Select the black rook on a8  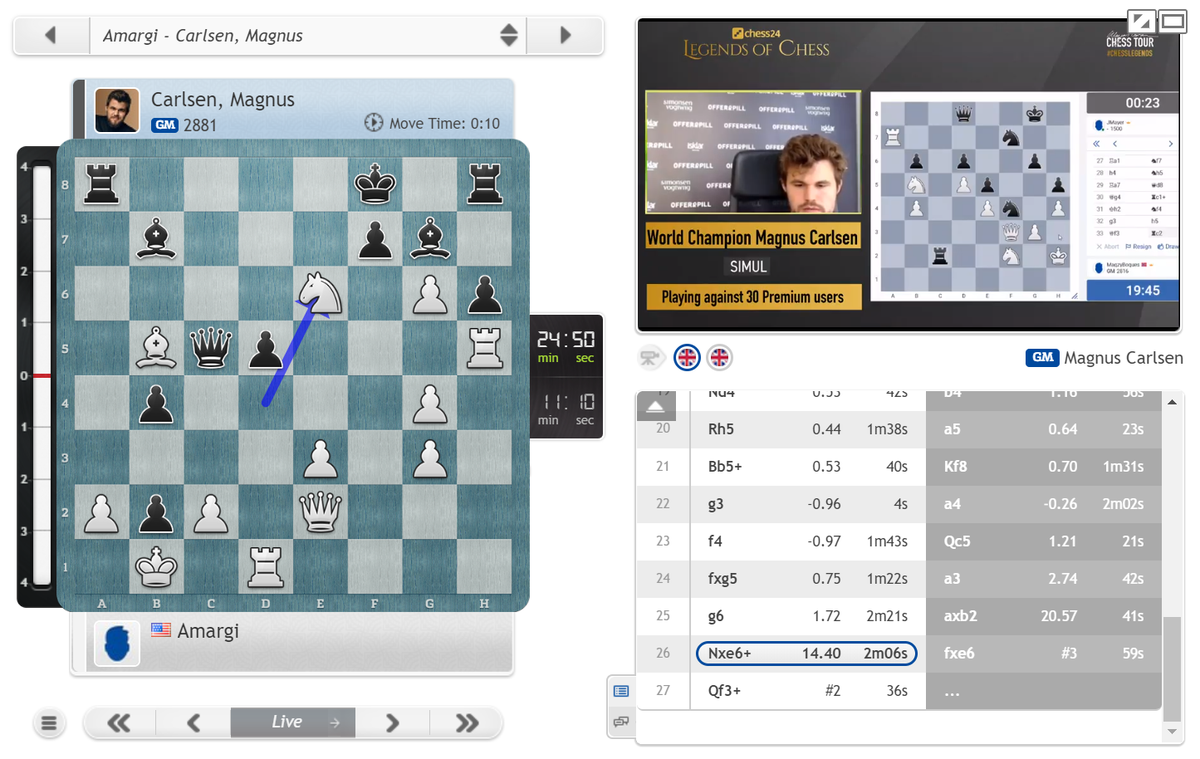[103, 185]
